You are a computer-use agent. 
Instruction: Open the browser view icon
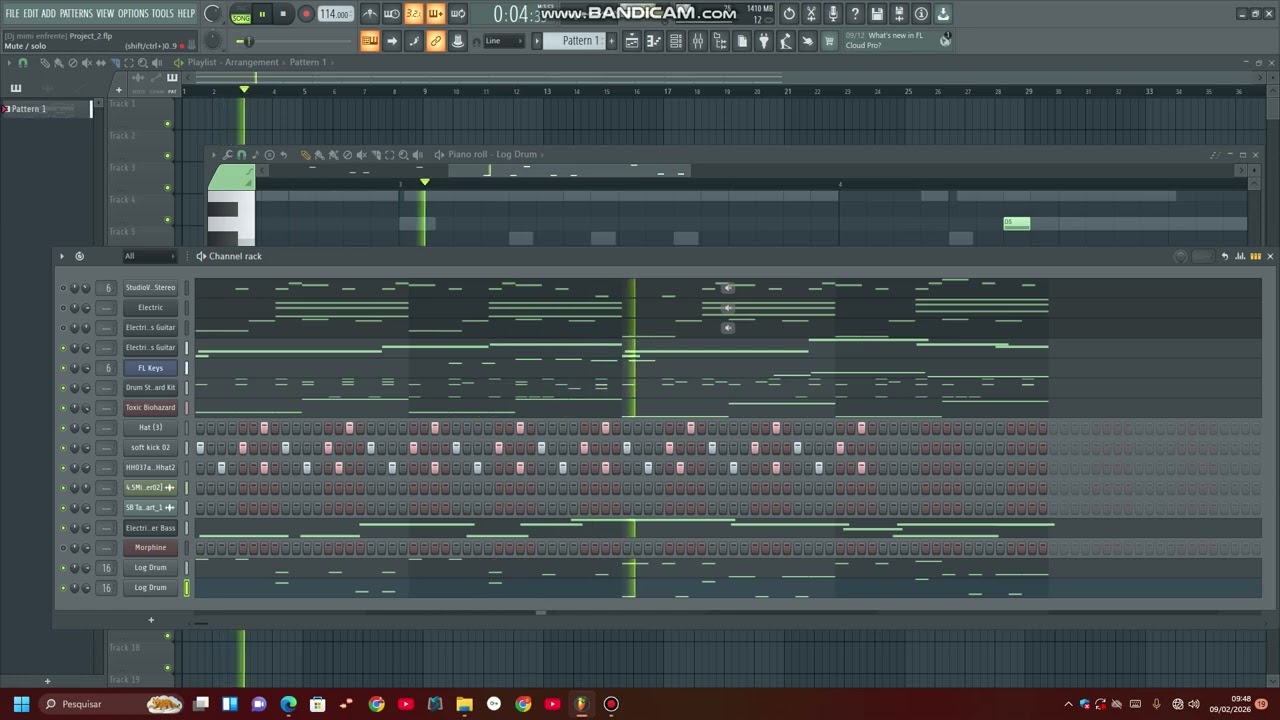[720, 41]
